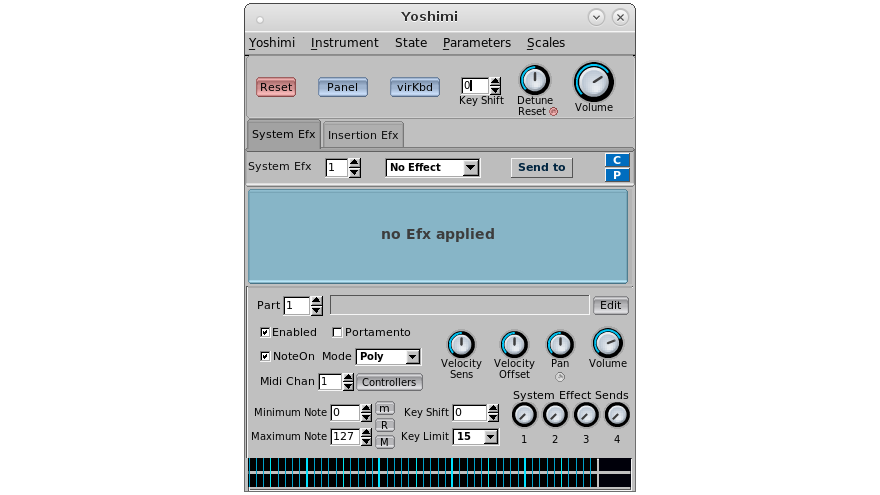The height and width of the screenshot is (495, 880).
Task: Click the Minimum Note field
Action: pyautogui.click(x=345, y=412)
